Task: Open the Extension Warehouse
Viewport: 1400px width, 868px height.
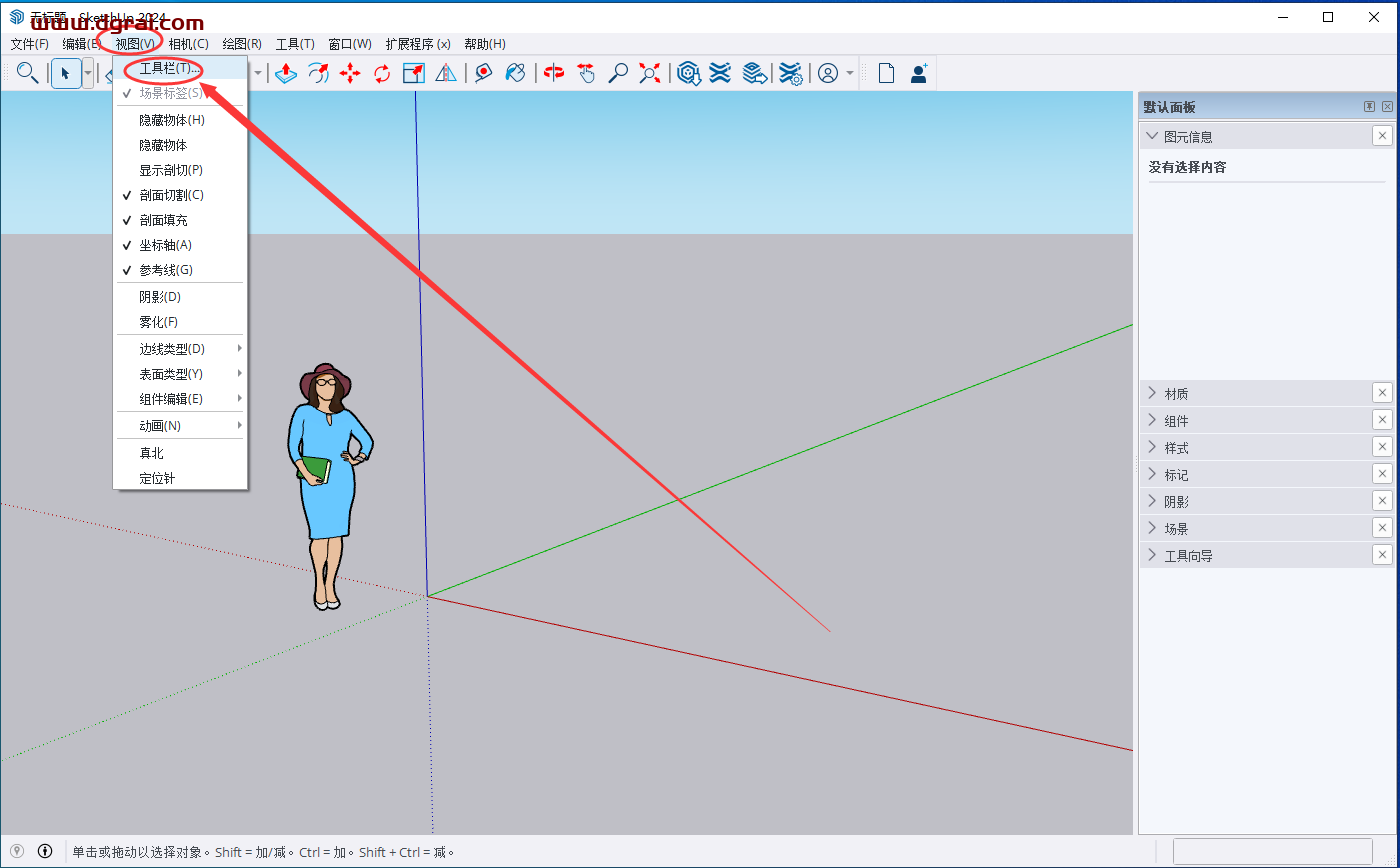Action: click(720, 73)
